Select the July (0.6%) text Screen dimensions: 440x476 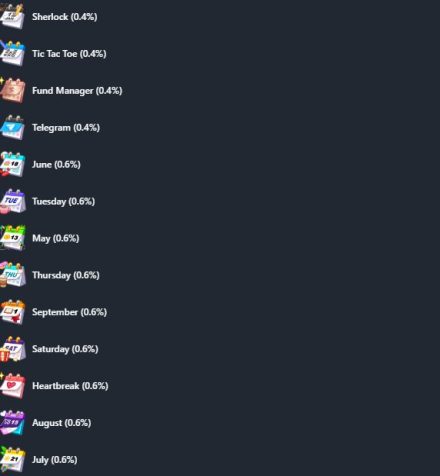(x=55, y=460)
